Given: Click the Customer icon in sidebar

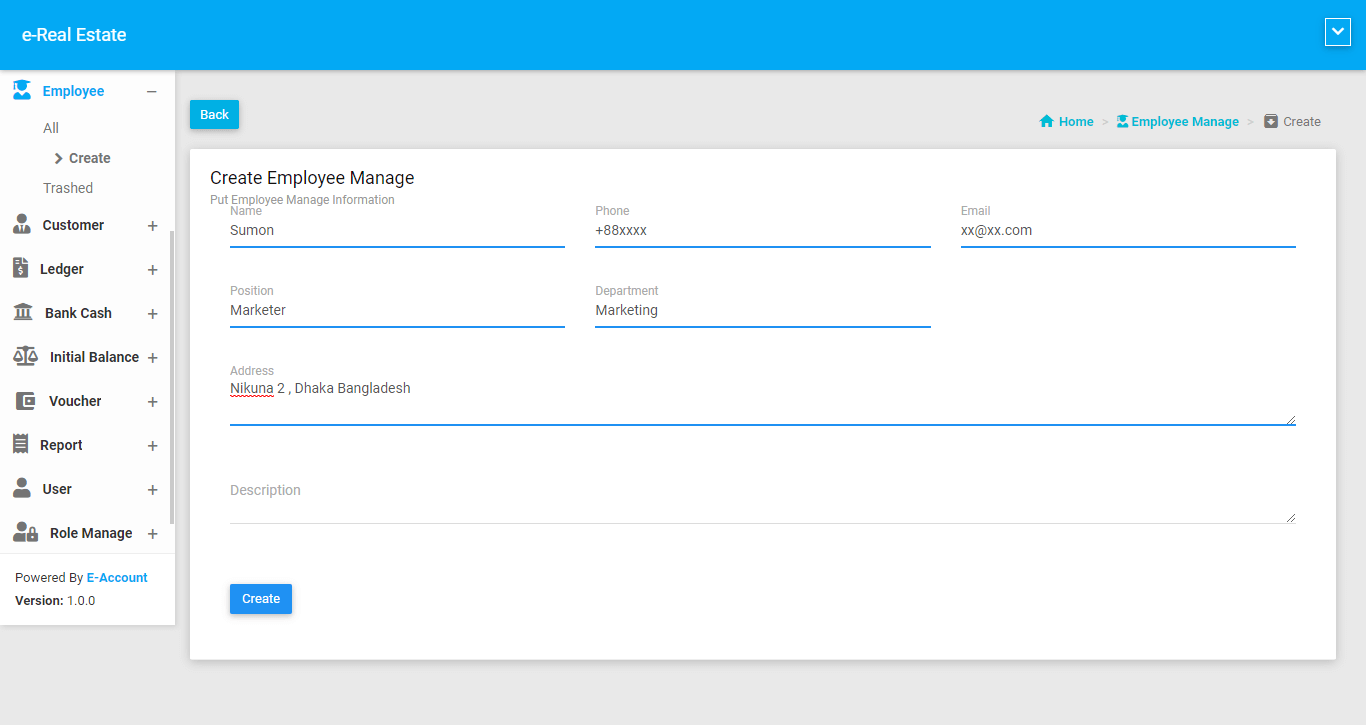Looking at the screenshot, I should pos(22,225).
